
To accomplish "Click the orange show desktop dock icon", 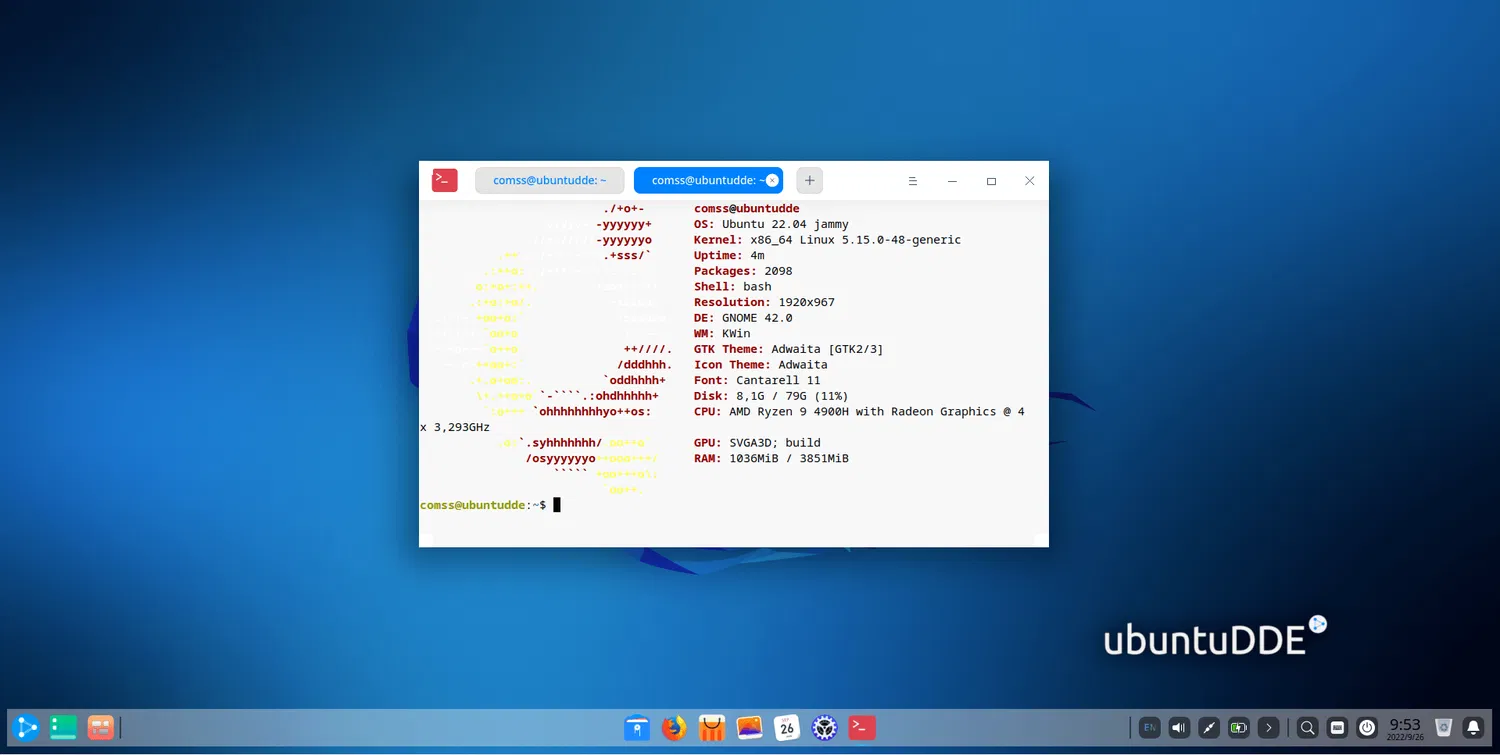I will [100, 727].
